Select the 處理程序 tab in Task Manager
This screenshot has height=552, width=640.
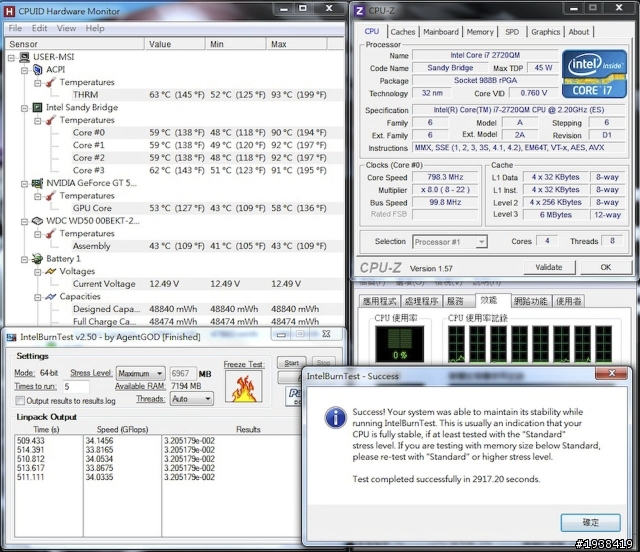pos(421,301)
